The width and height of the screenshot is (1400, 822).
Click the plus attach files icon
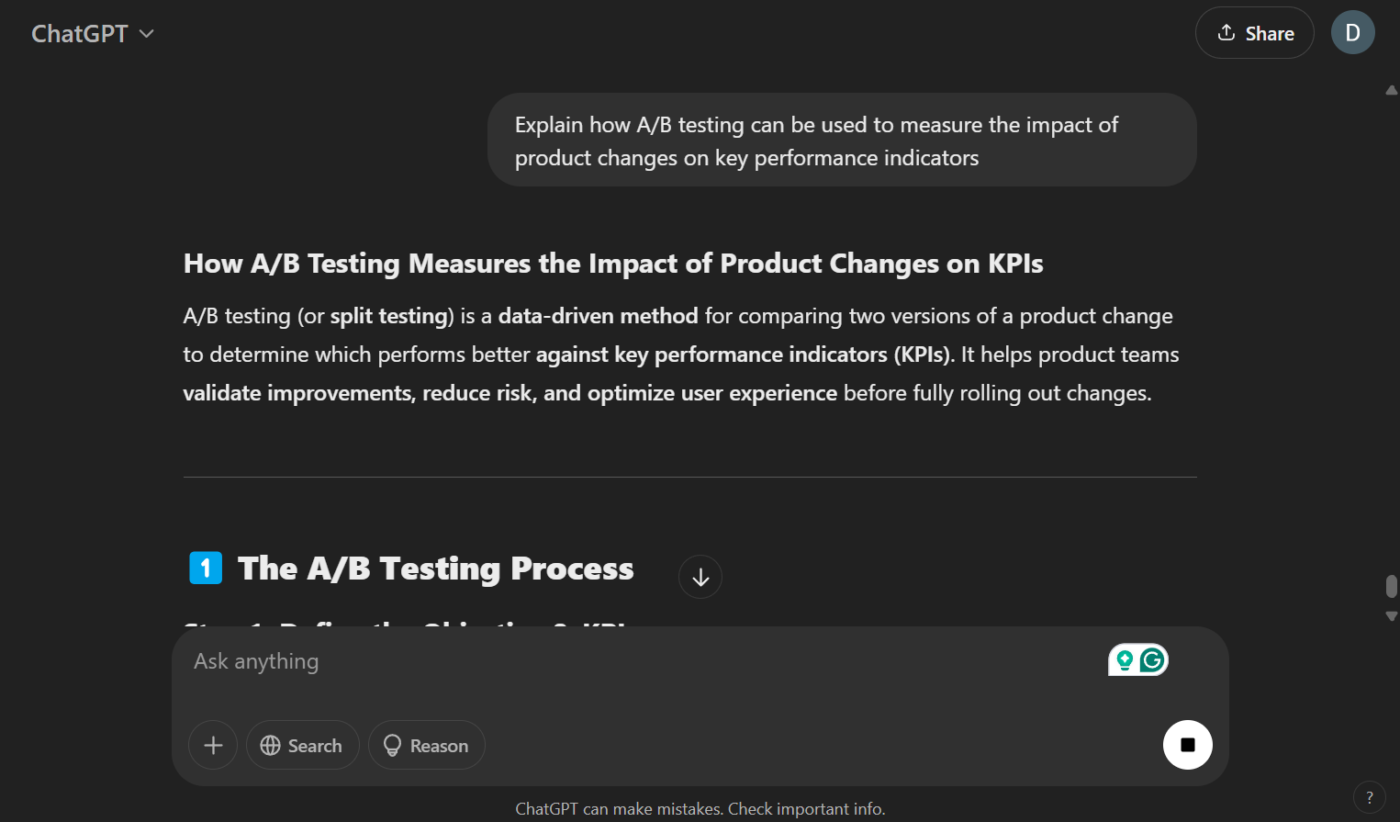(213, 745)
